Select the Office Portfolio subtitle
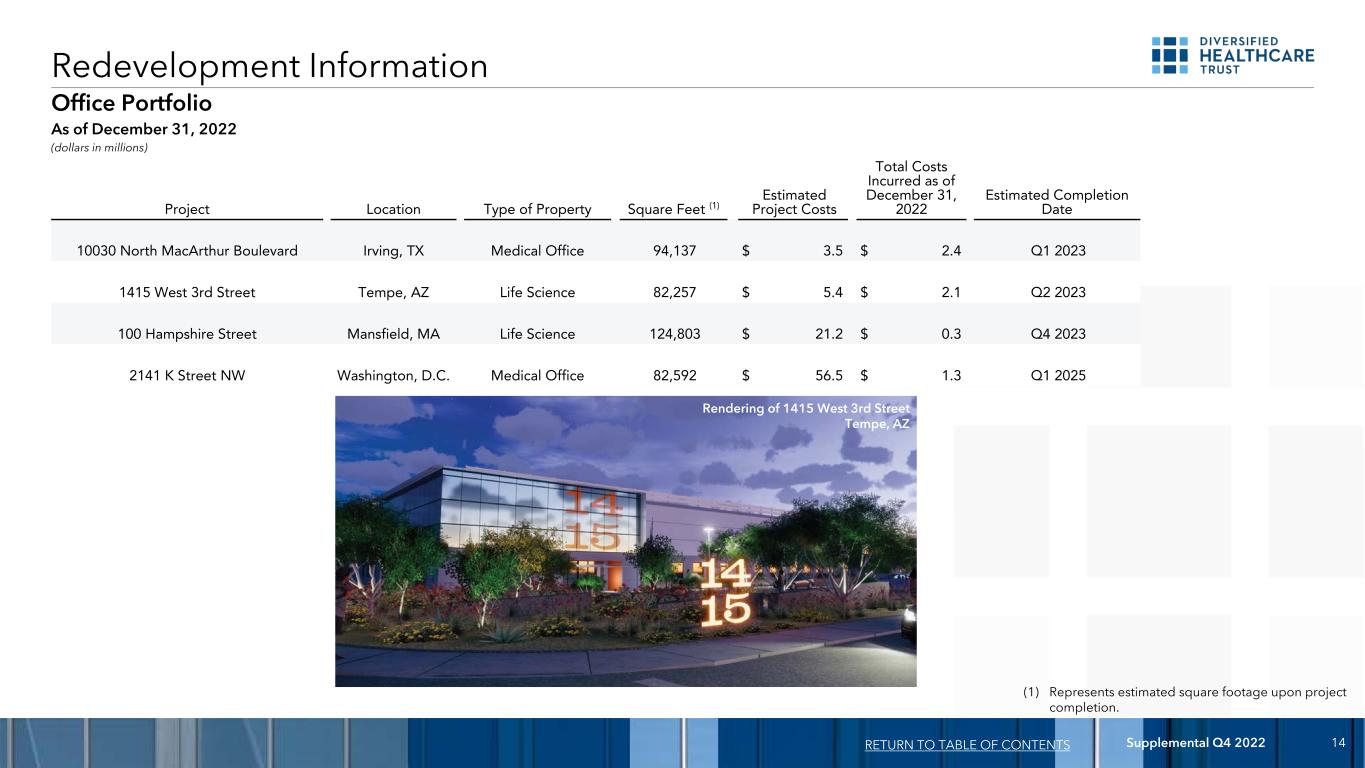 (x=132, y=103)
